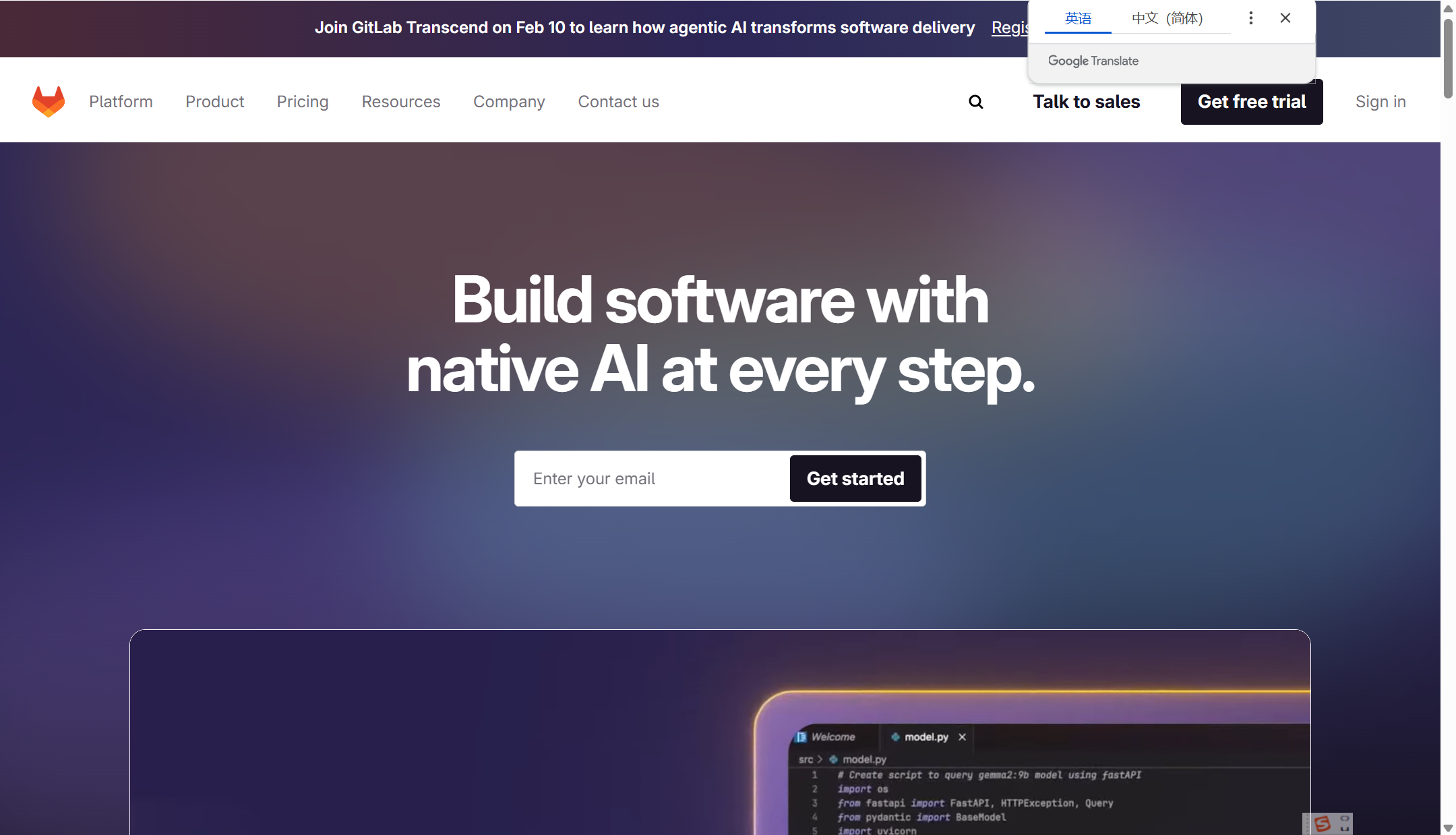Screen dimensions: 1456x835
Task: Click the Talk to sales link
Action: pos(1086,102)
